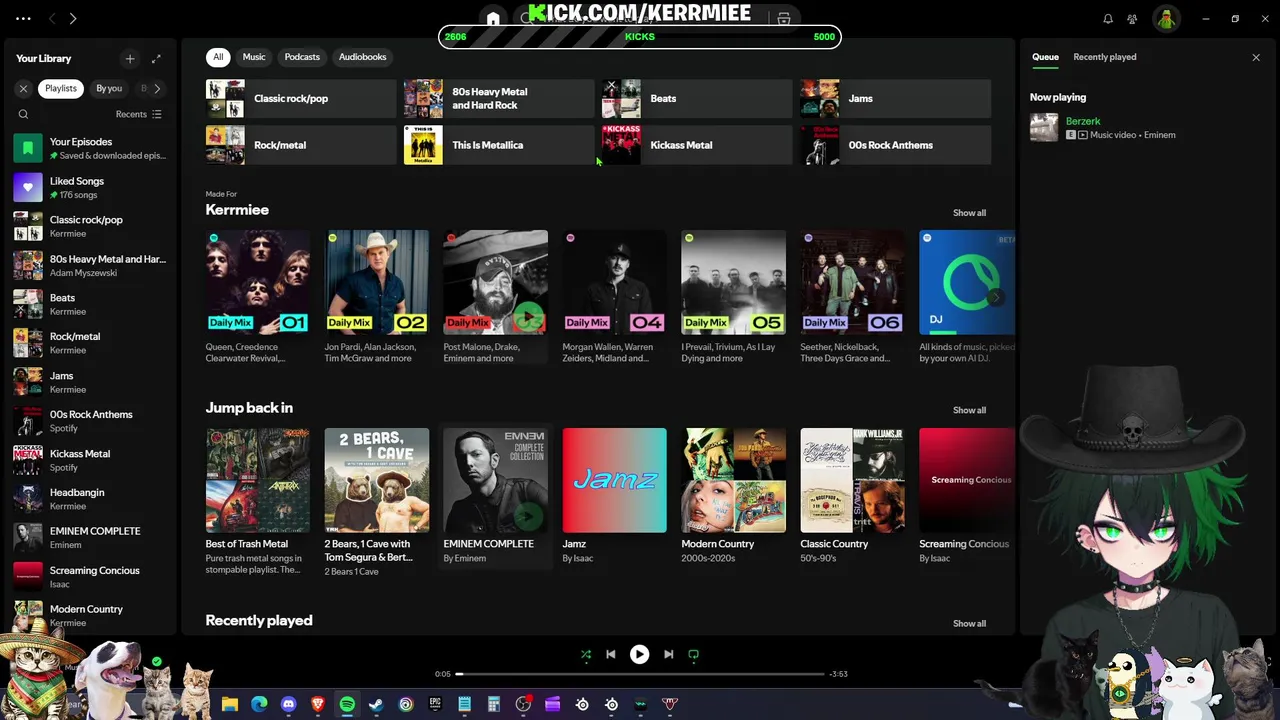This screenshot has height=720, width=1280.
Task: Seek on the playback progress bar
Action: (x=640, y=674)
